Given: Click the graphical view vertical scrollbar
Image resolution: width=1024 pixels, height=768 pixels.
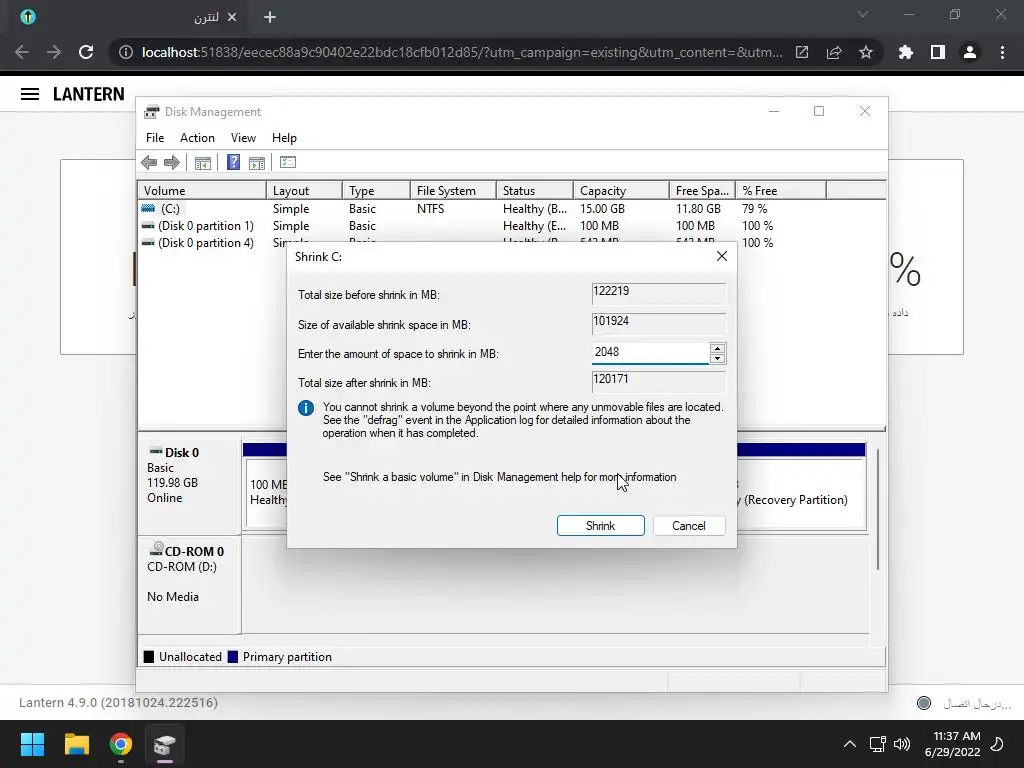Looking at the screenshot, I should [878, 509].
